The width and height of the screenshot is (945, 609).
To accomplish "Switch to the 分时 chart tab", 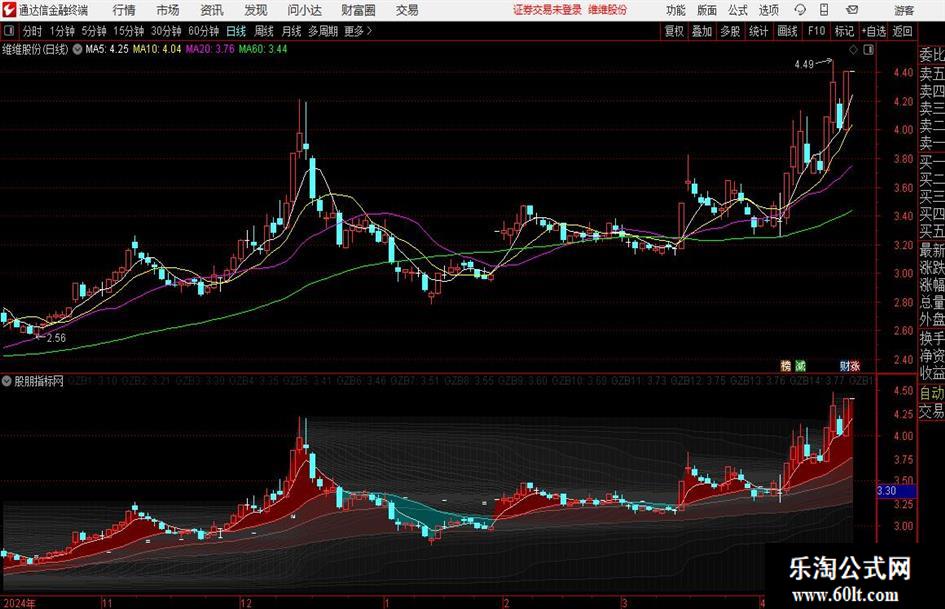I will (x=32, y=31).
